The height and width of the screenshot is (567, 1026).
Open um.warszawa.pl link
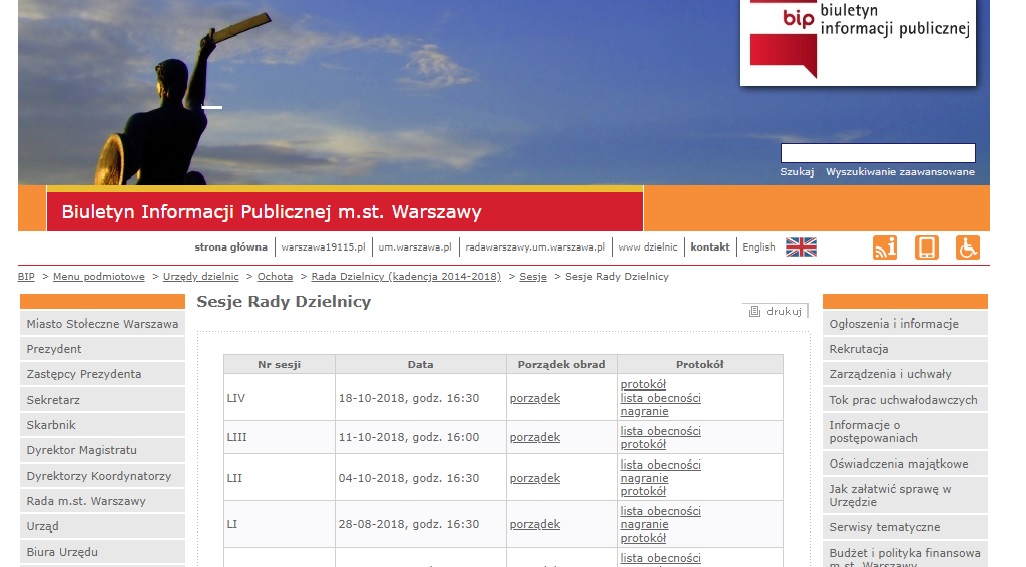[x=415, y=247]
